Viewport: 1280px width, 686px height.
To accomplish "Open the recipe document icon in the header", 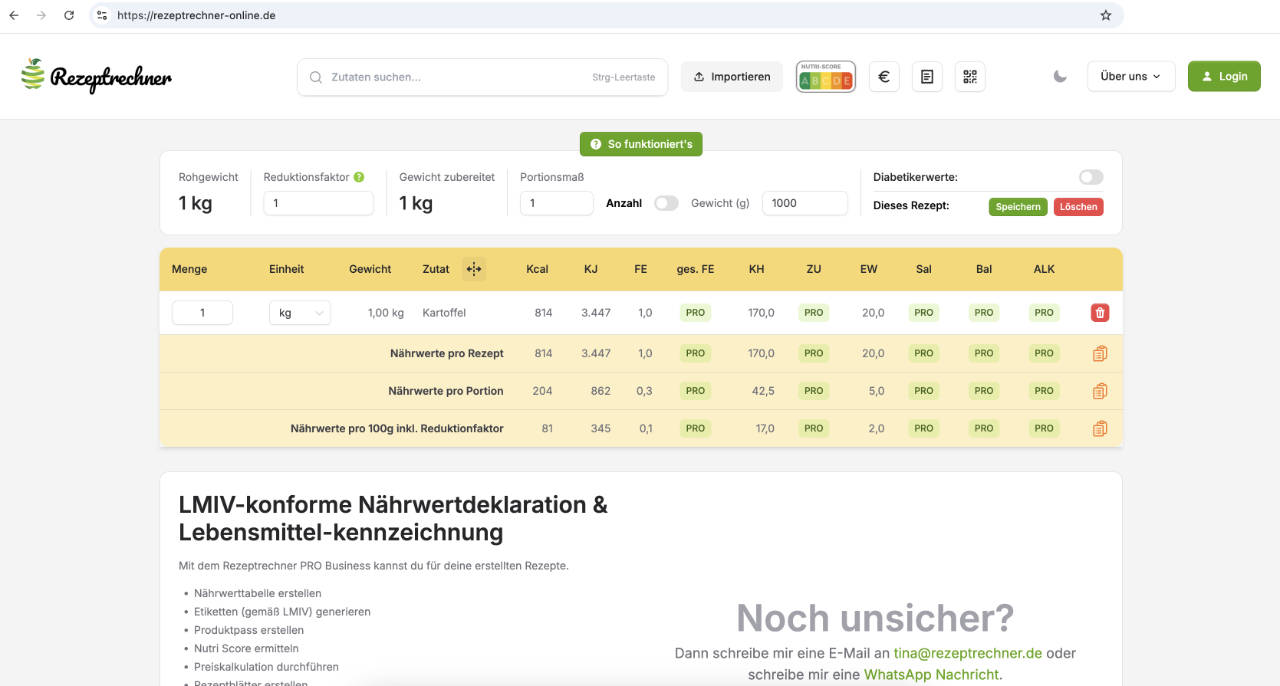I will click(x=926, y=76).
